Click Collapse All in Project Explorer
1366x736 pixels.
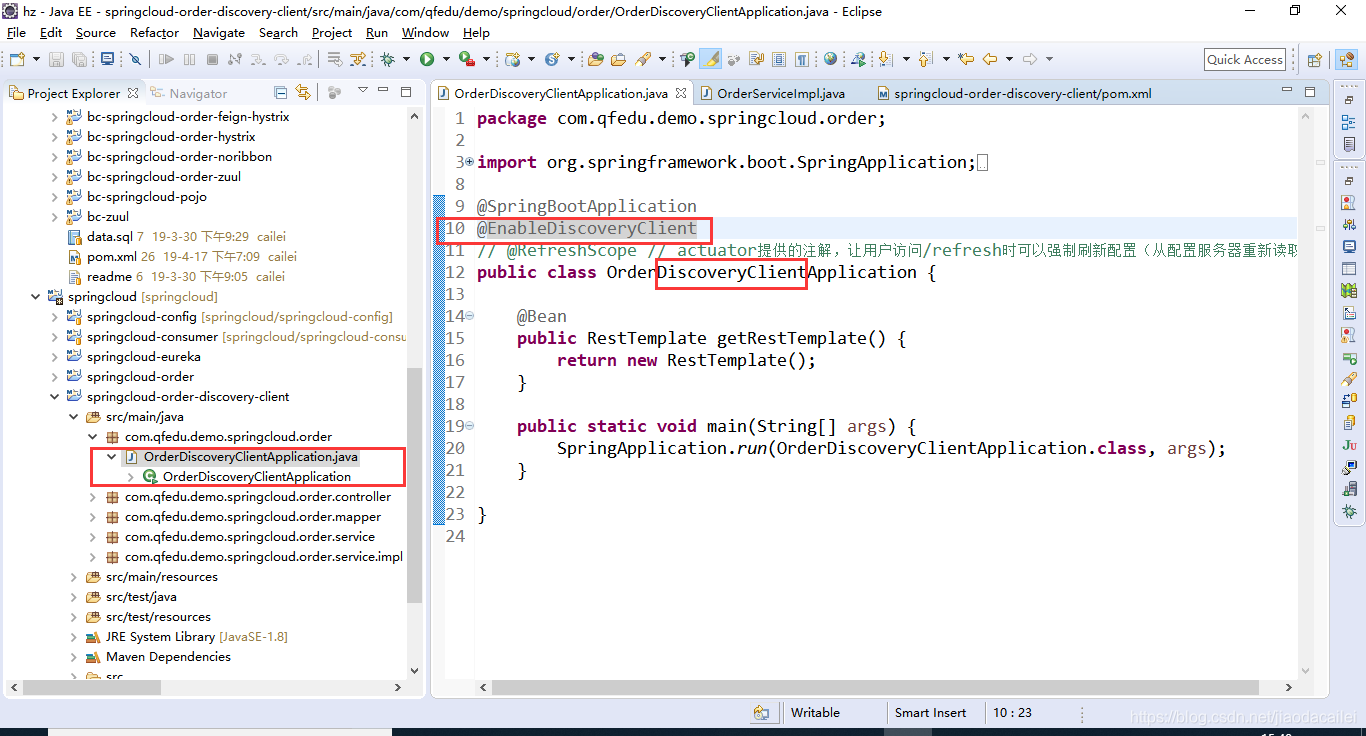[281, 92]
